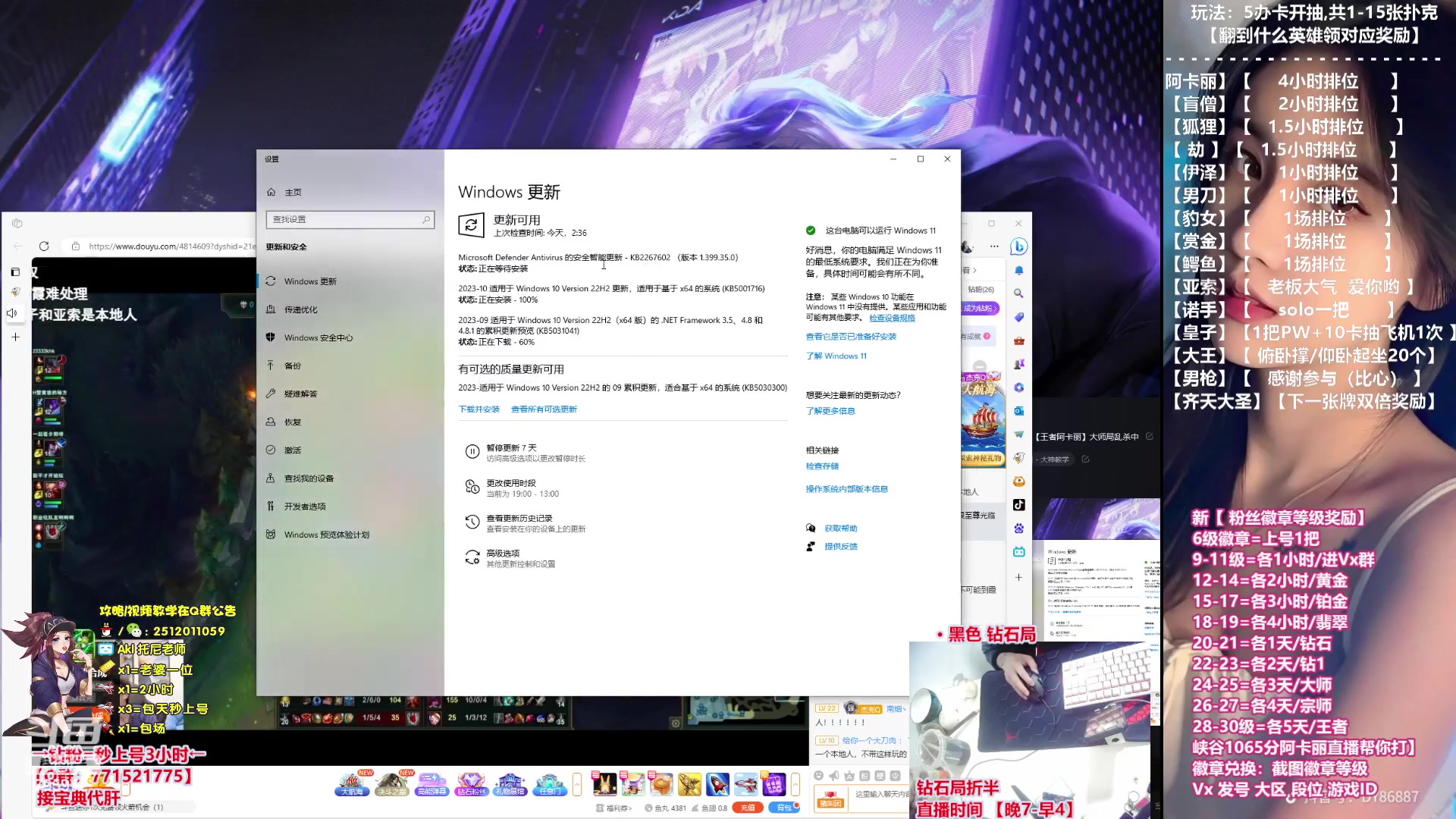Mute the stream with the speaker icon
The image size is (1456, 819).
pos(11,312)
